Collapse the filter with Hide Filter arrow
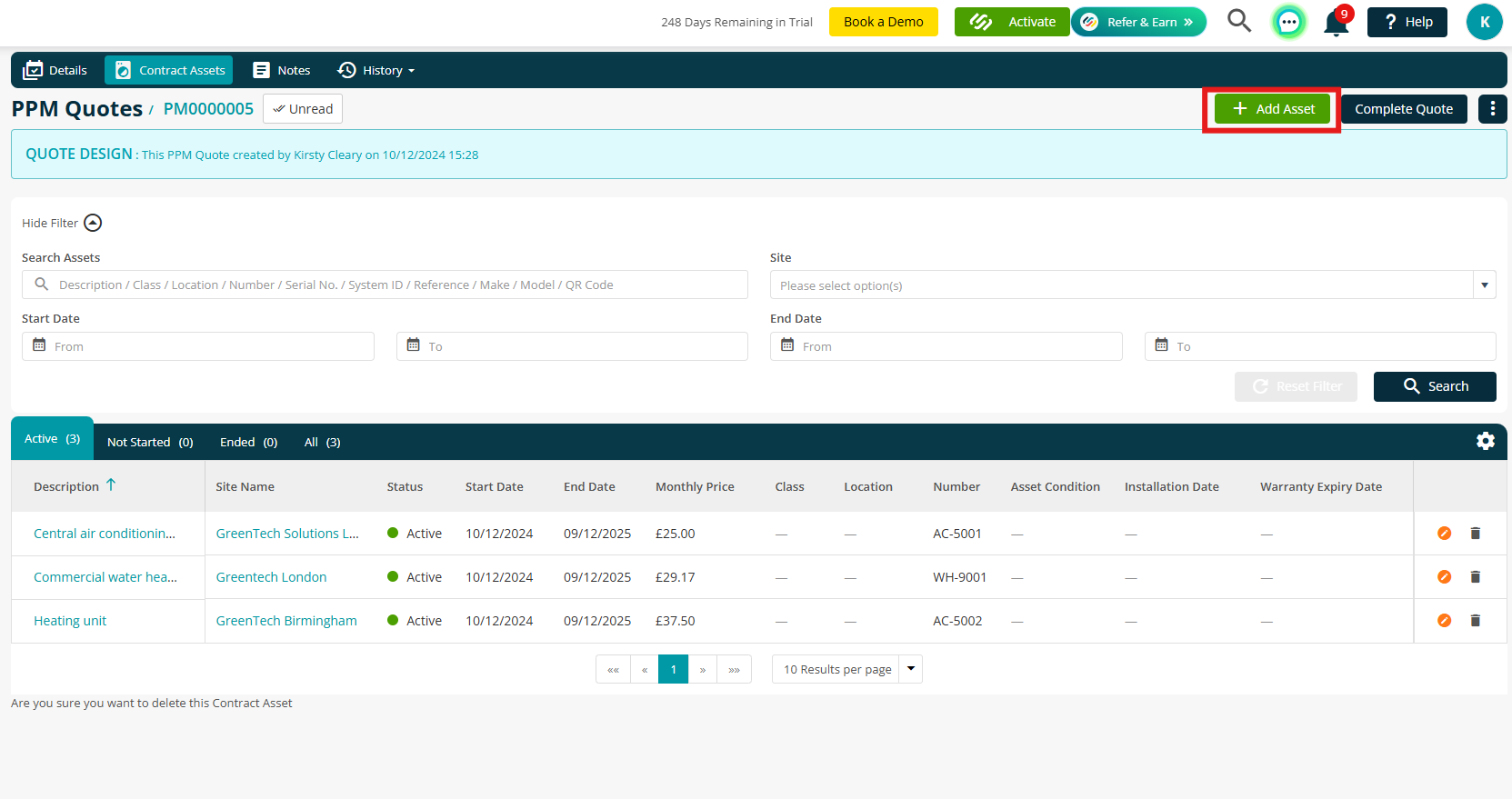 [93, 223]
